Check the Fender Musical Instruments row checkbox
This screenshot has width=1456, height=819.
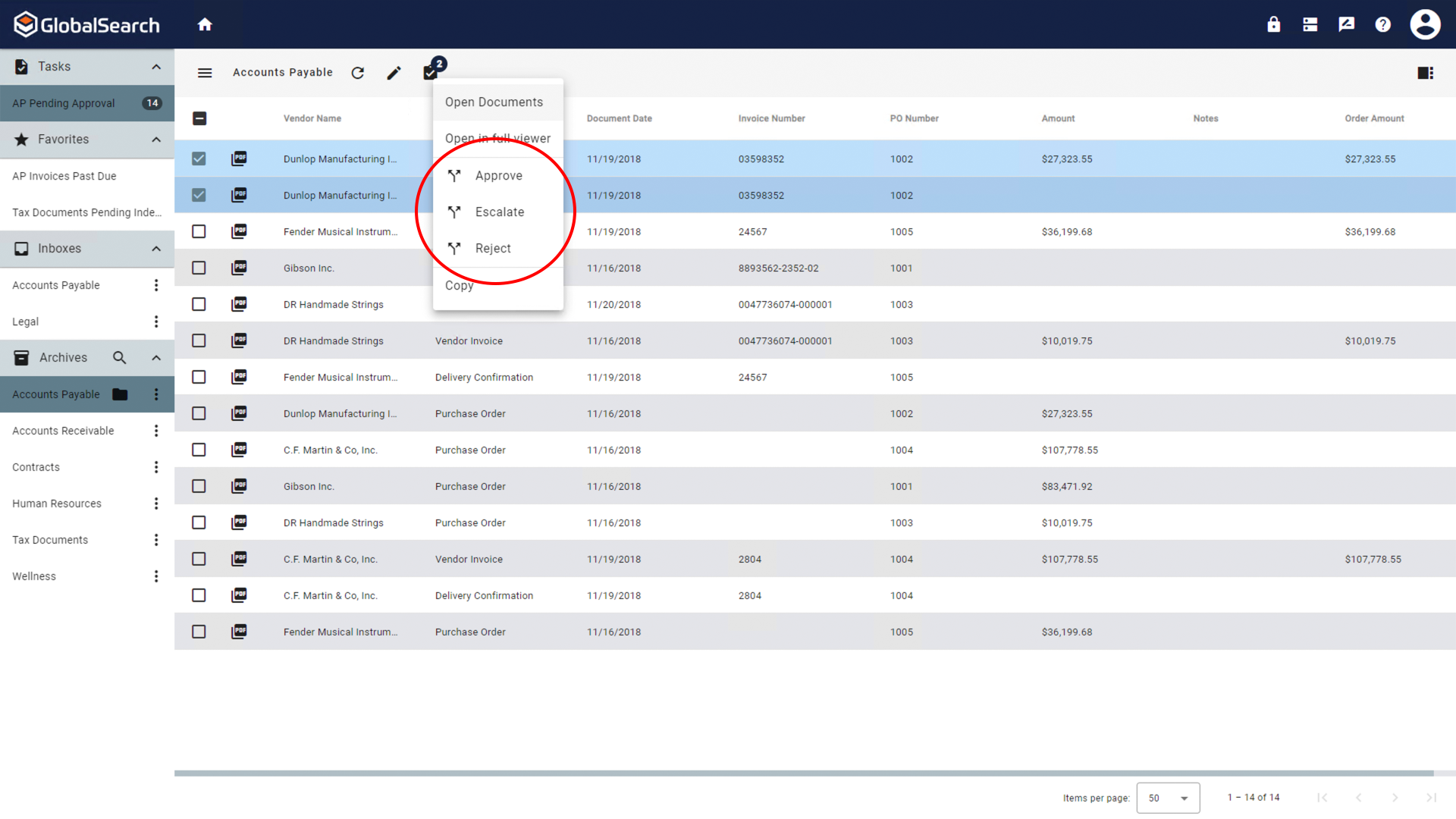pyautogui.click(x=199, y=231)
